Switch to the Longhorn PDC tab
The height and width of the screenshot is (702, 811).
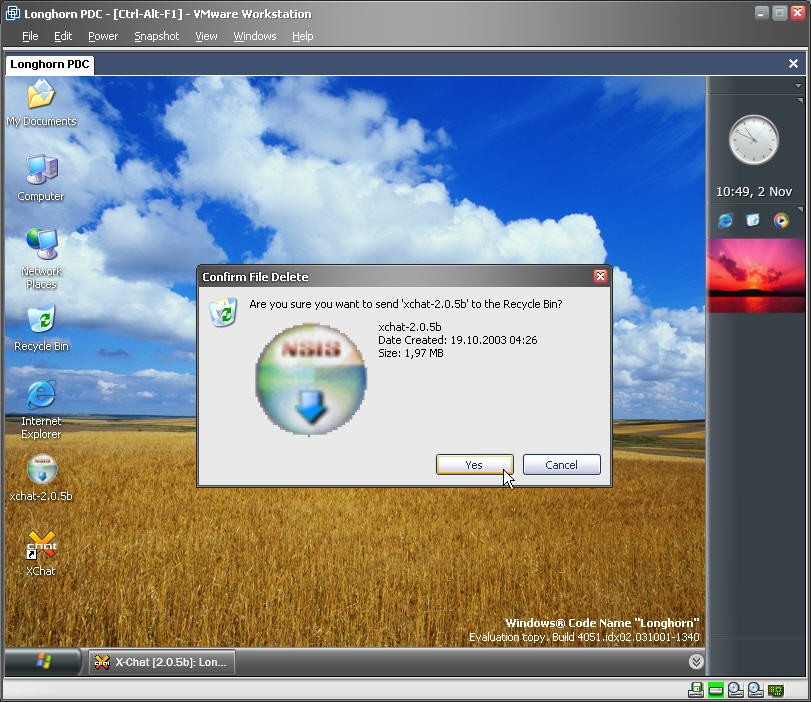tap(50, 64)
